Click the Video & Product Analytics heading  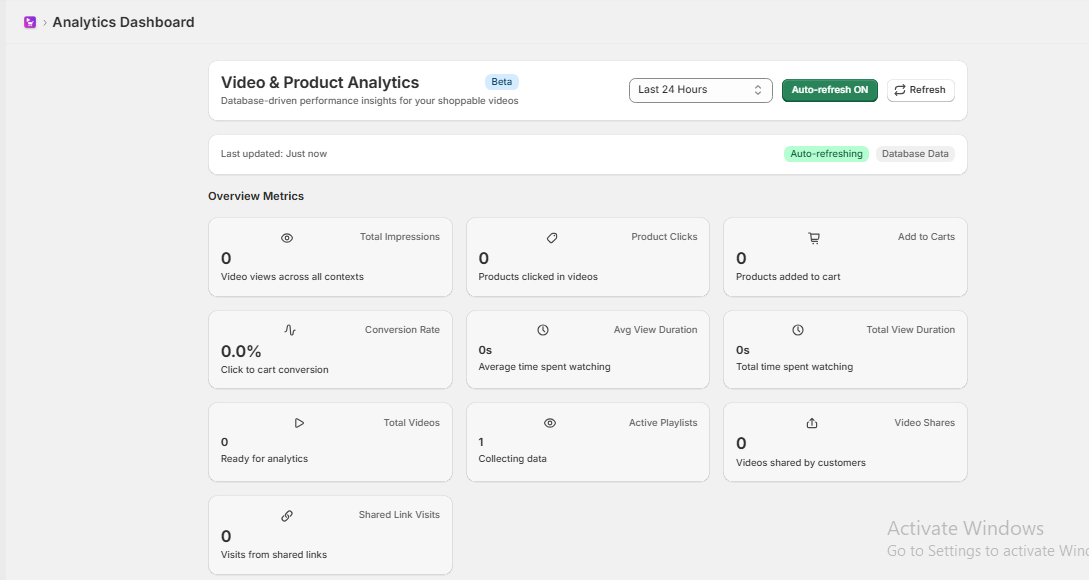[x=320, y=83]
